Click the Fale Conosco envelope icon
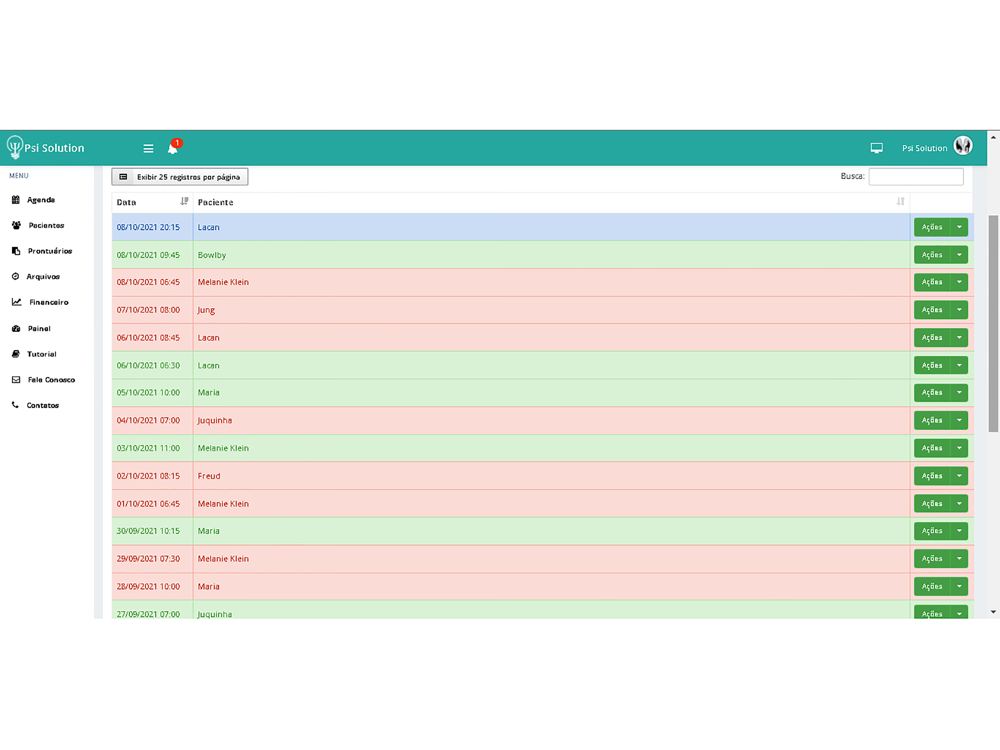Viewport: 1000px width, 750px height. point(16,379)
